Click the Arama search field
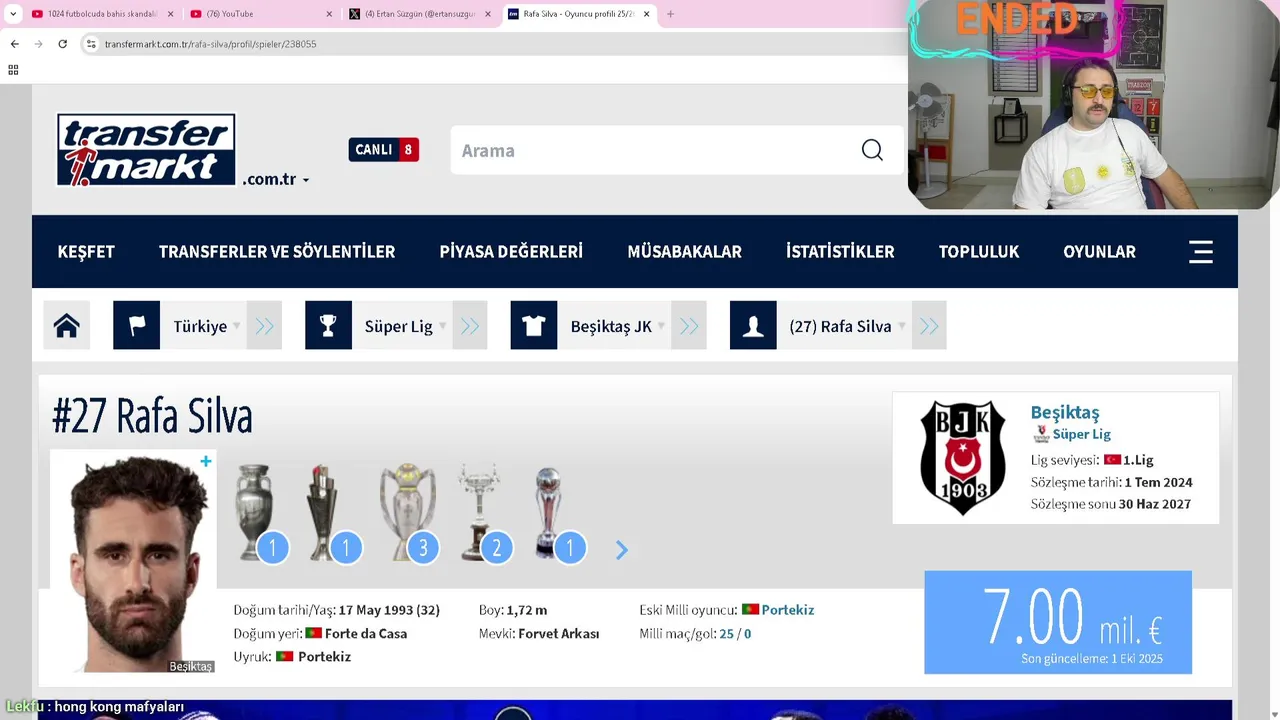Screen dimensions: 1280x720 650,150
